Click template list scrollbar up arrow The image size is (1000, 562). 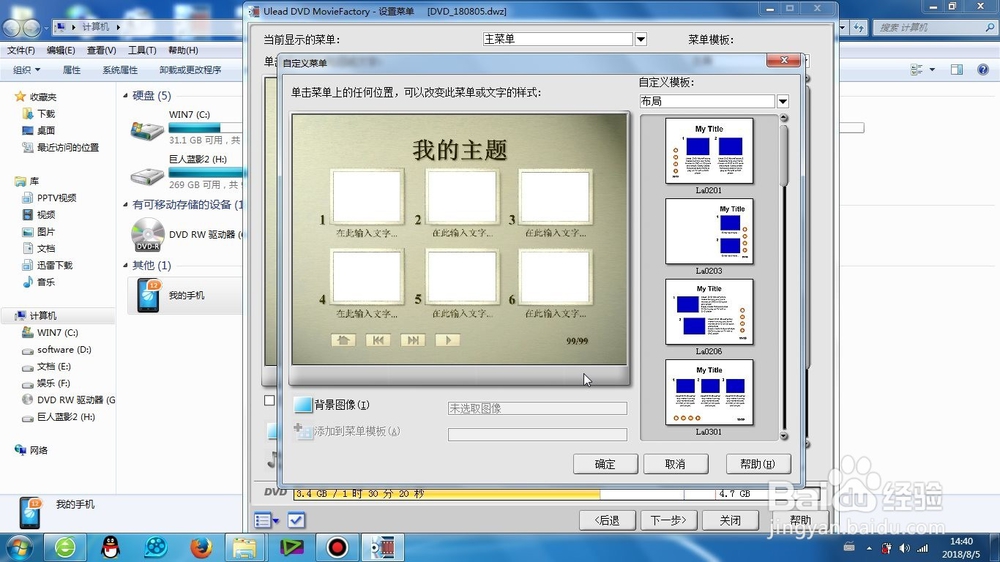point(784,118)
